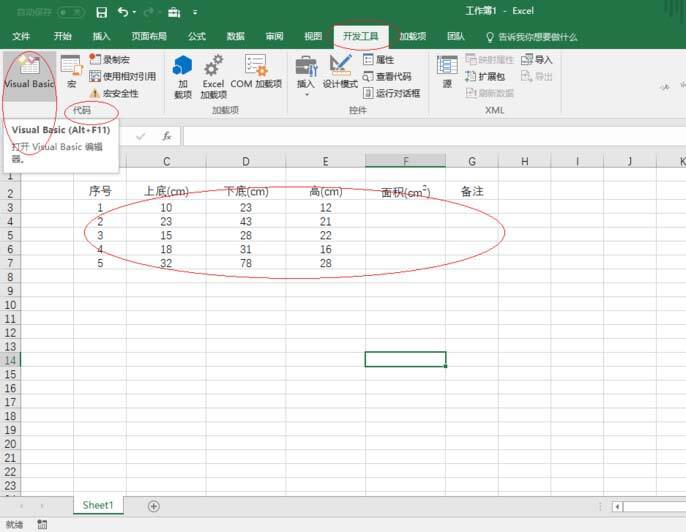Click the save icon in title bar
This screenshot has height=532, width=686.
tap(101, 12)
